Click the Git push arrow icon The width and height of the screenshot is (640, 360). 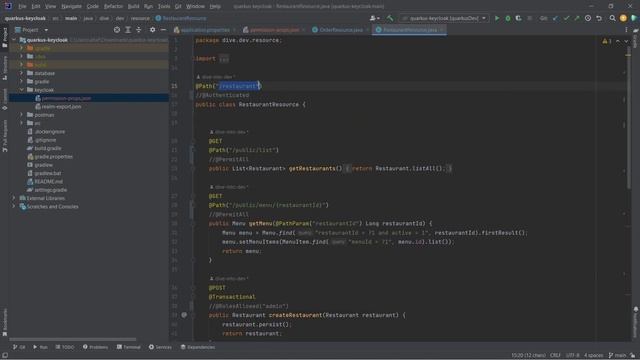577,18
